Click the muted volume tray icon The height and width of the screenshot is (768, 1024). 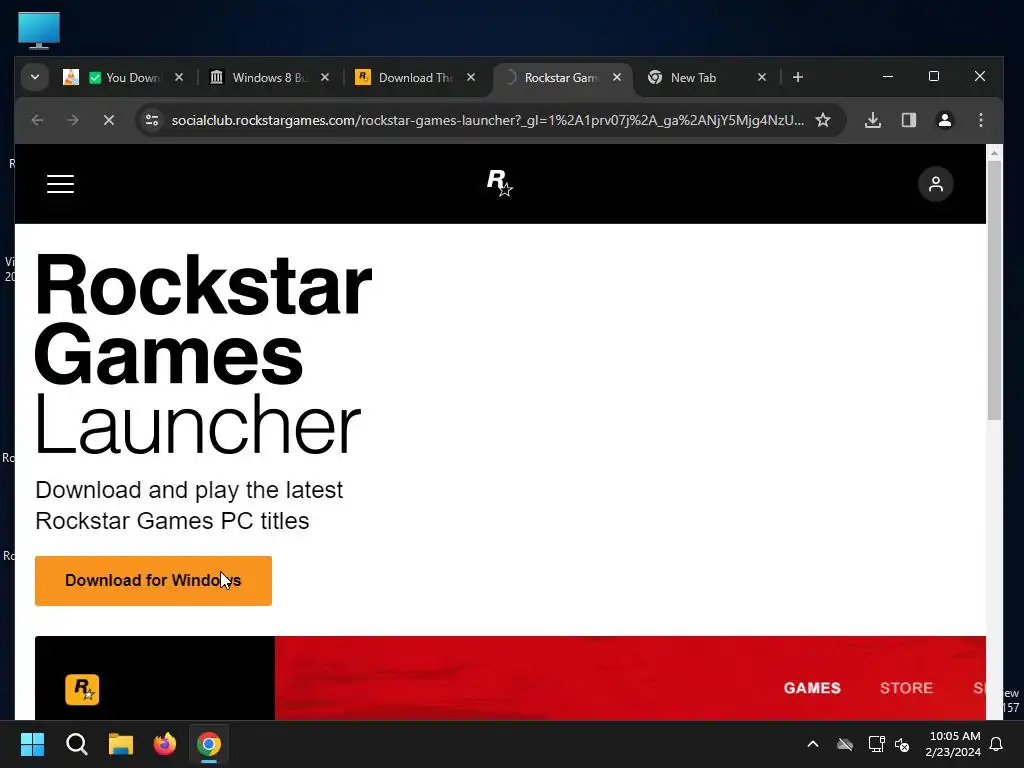902,744
